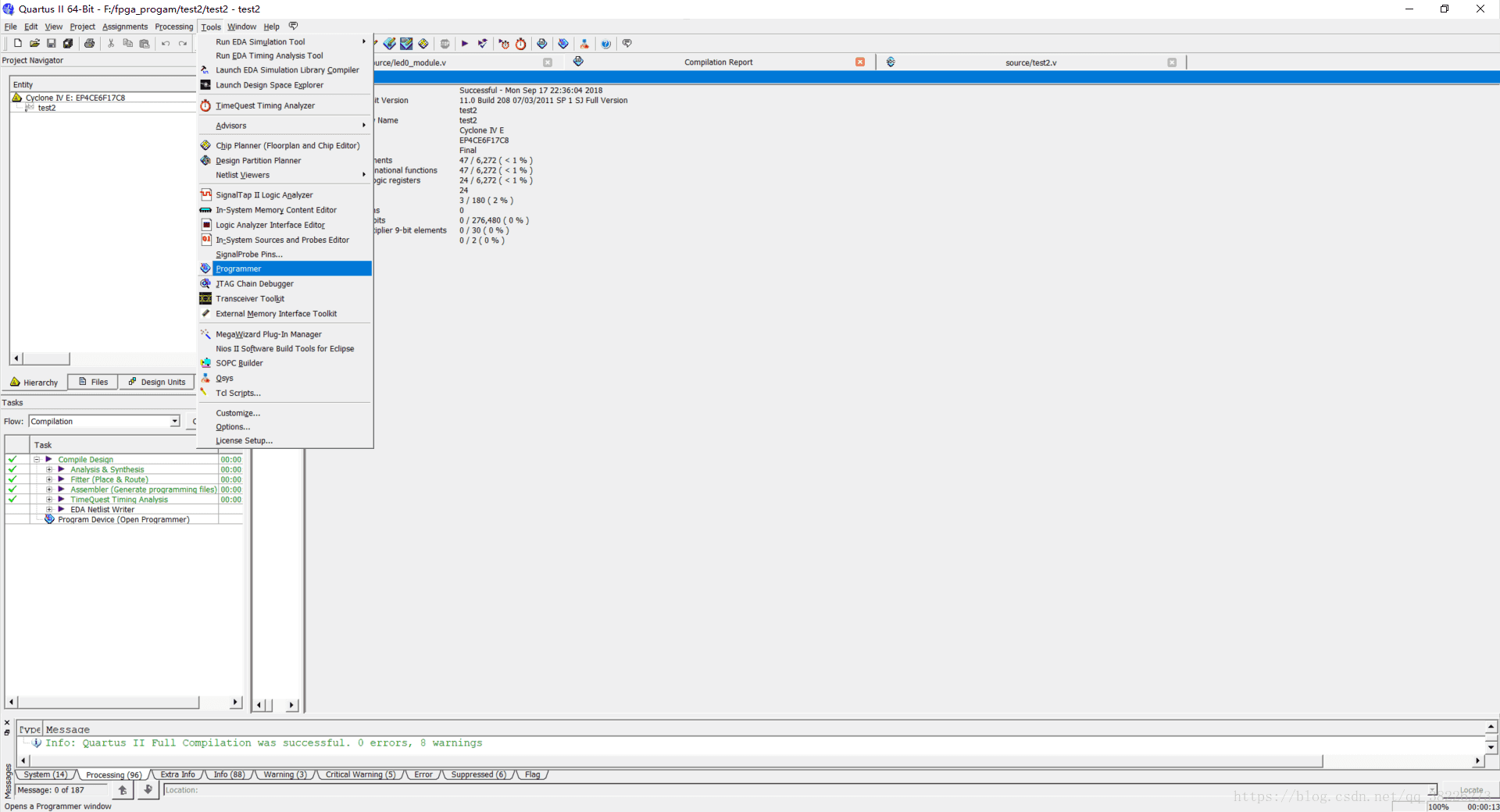Click the Stop Processing toolbar icon
Viewport: 1500px width, 812px height.
[445, 44]
